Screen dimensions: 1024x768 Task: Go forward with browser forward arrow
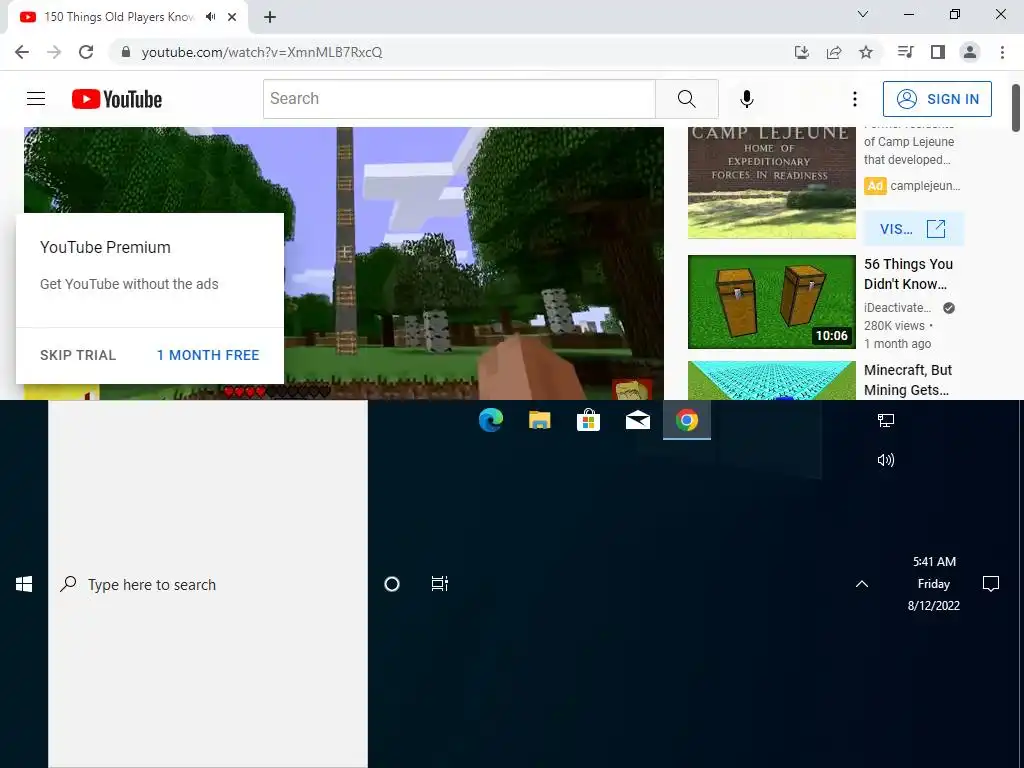(x=54, y=52)
